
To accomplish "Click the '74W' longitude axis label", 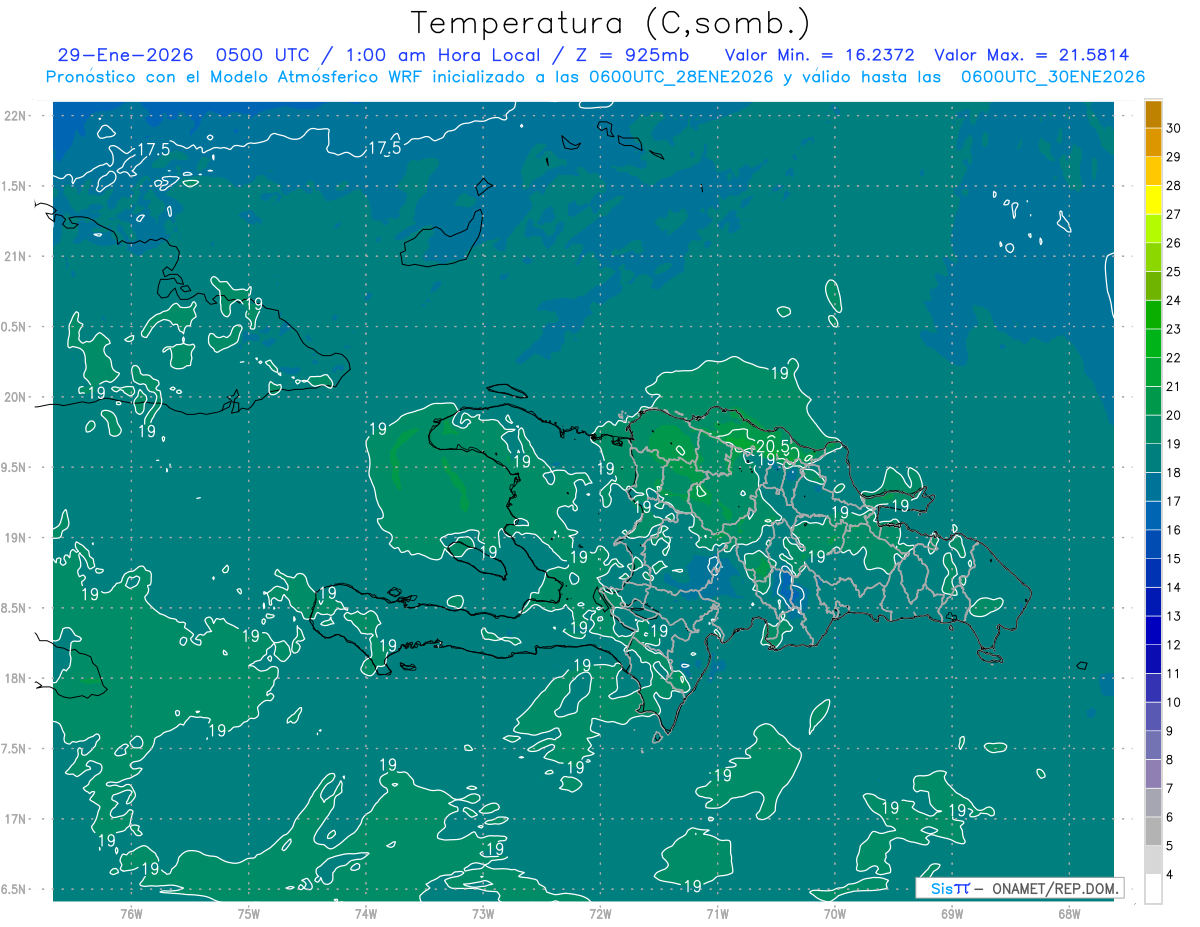I will click(x=365, y=914).
